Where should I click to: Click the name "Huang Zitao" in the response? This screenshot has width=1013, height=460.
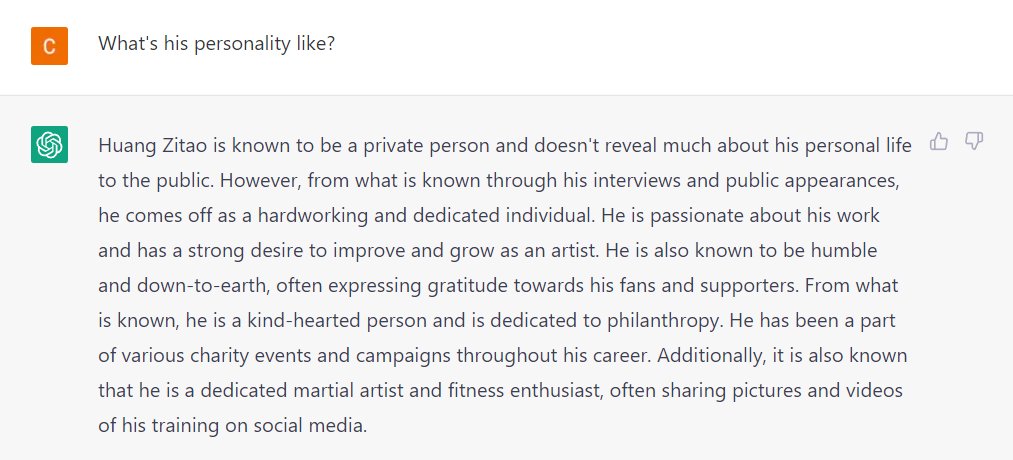[152, 146]
